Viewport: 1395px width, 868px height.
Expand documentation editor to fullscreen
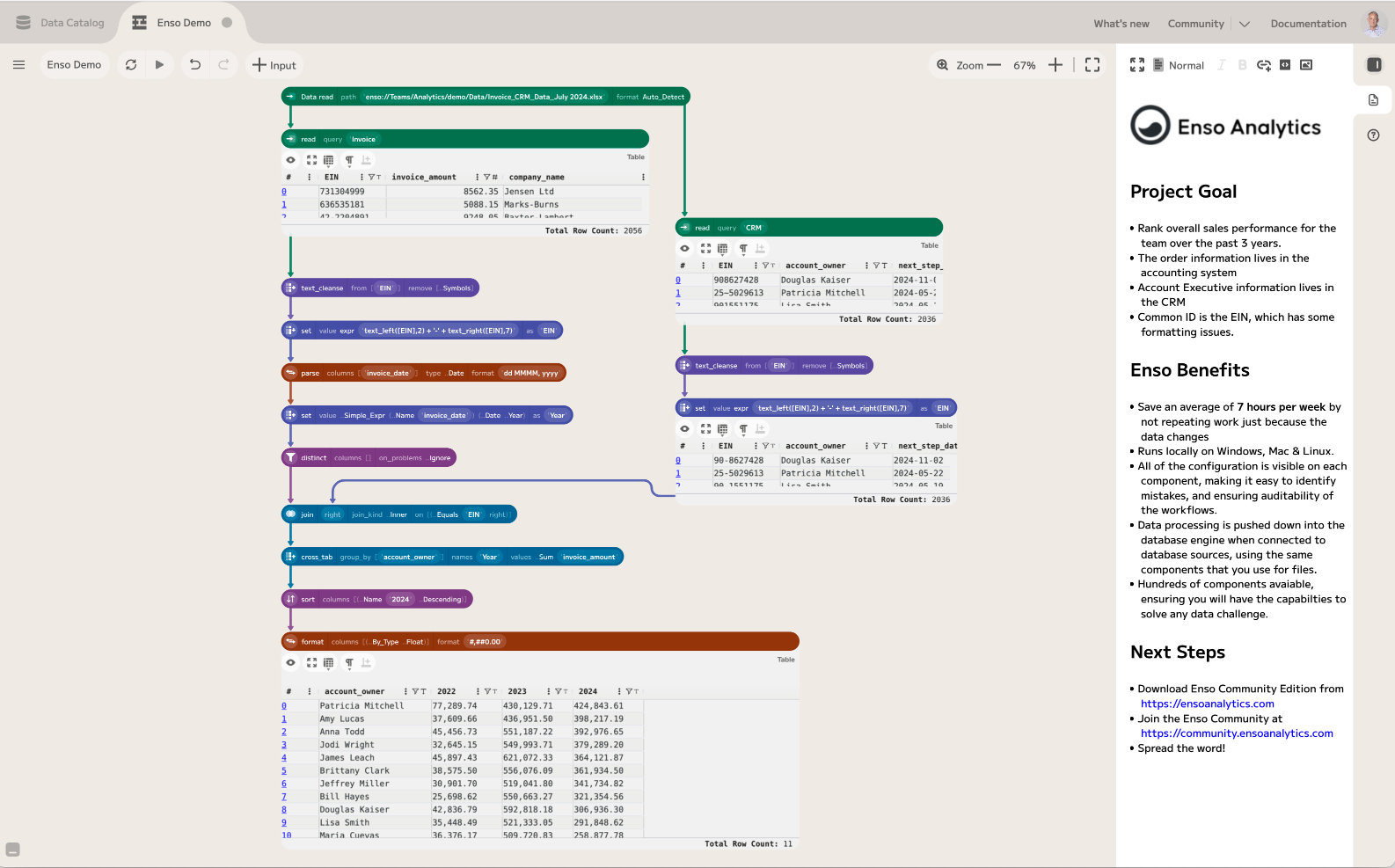pyautogui.click(x=1137, y=65)
